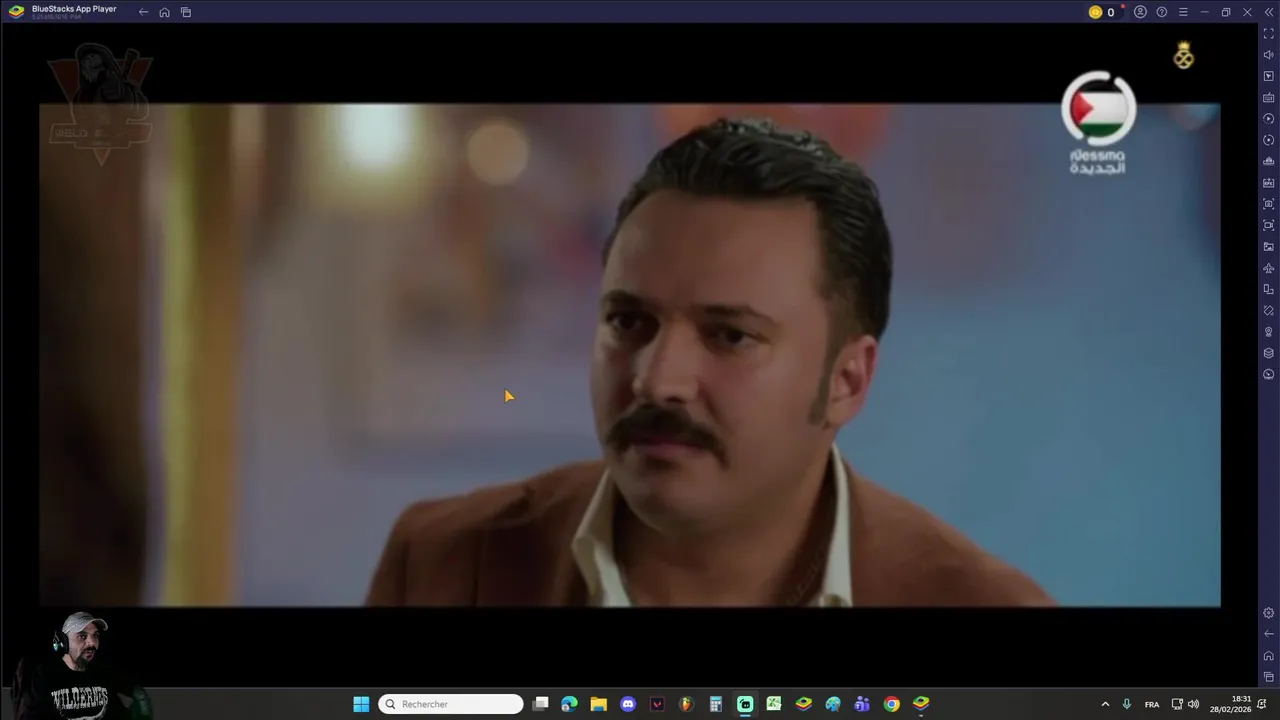
Task: Show hidden system tray icons
Action: 1105,704
